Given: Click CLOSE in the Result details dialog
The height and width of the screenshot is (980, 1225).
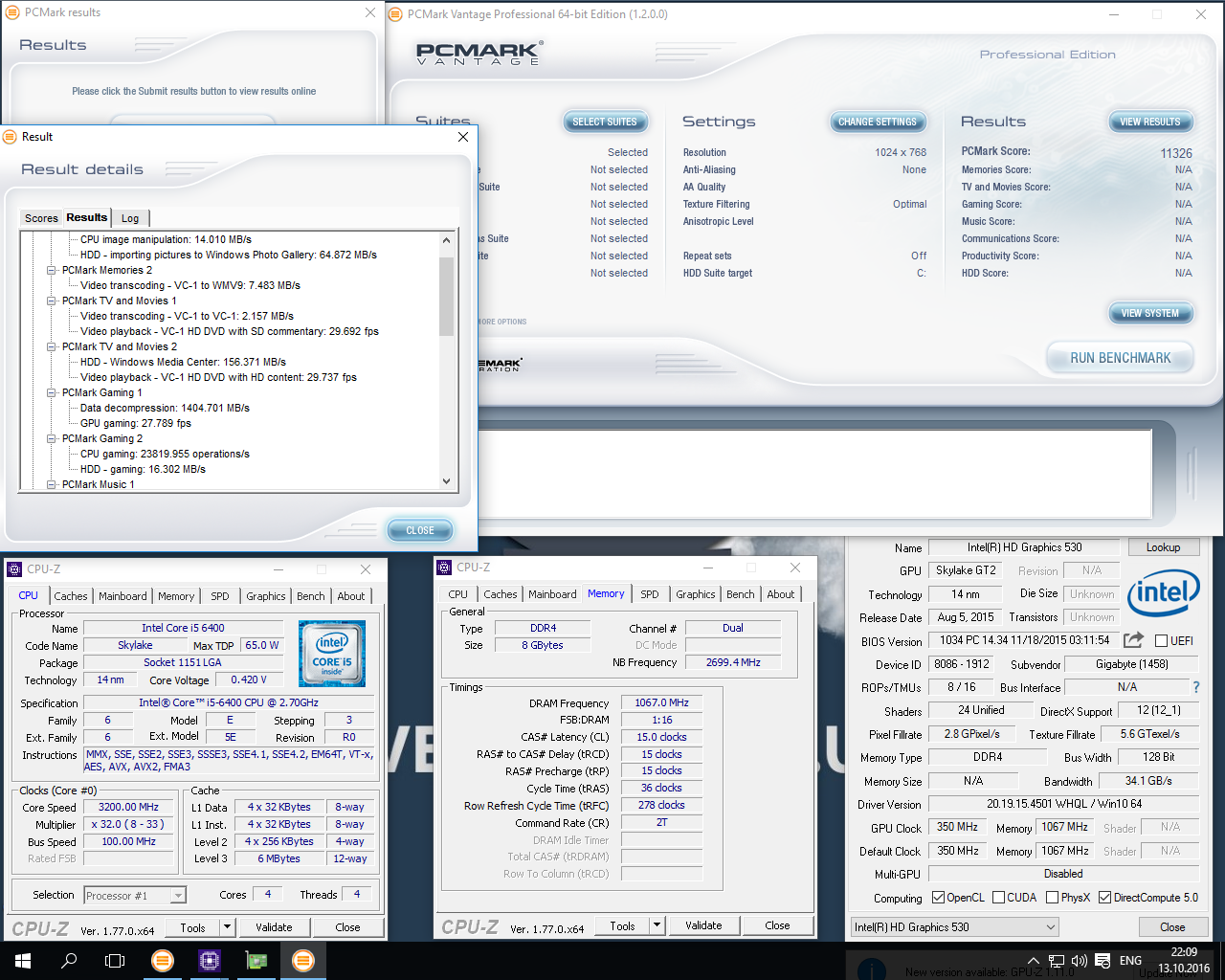Looking at the screenshot, I should [x=420, y=530].
